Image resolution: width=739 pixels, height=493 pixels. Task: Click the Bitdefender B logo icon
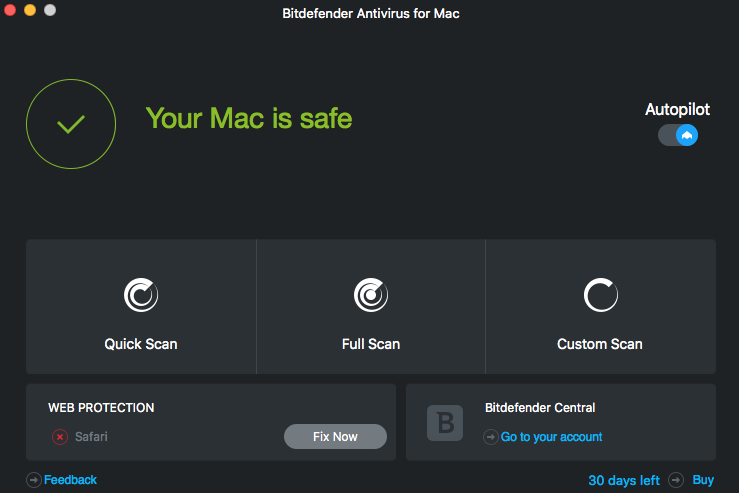pos(445,423)
